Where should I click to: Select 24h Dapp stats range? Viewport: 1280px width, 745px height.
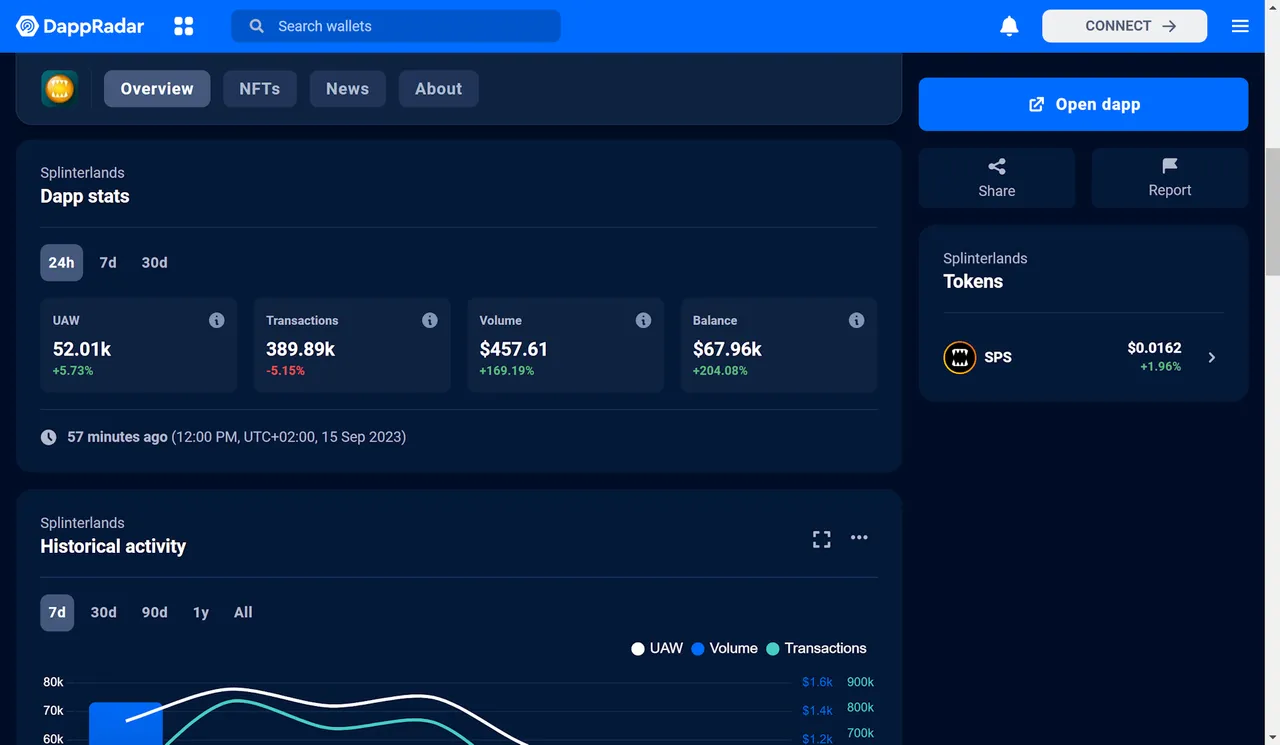pos(61,262)
